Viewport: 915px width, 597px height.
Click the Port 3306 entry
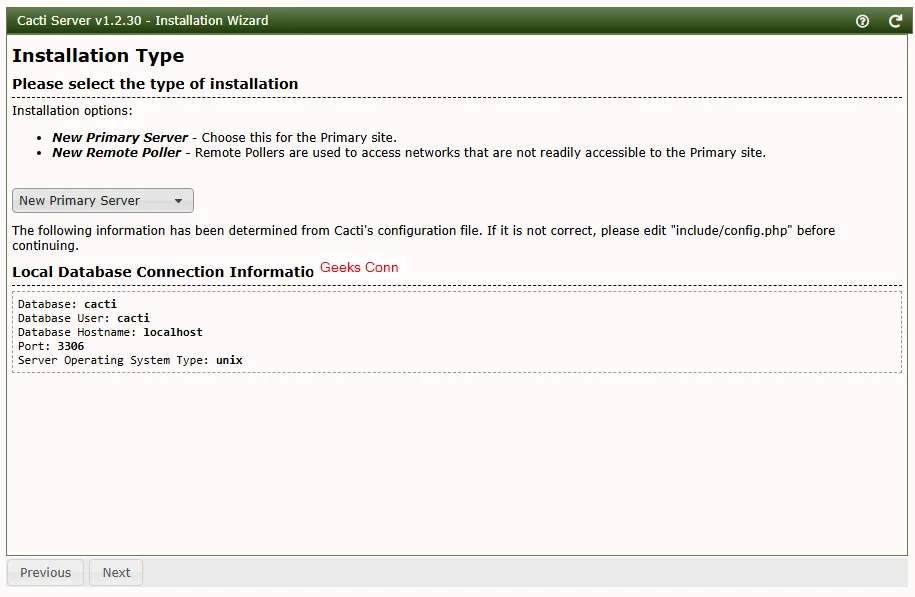coord(51,346)
